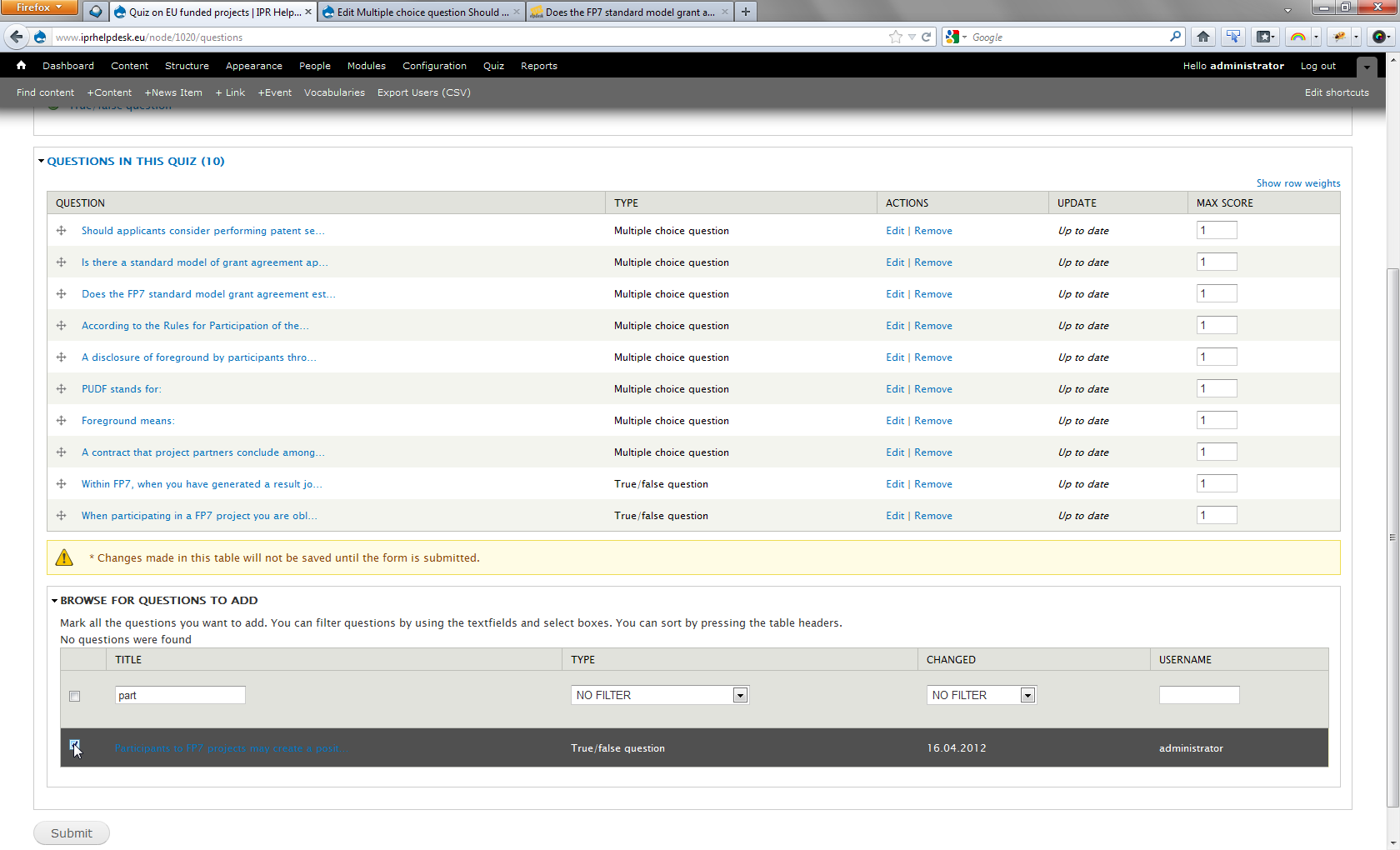The height and width of the screenshot is (850, 1400).
Task: Click the home icon in admin menu
Action: click(21, 65)
